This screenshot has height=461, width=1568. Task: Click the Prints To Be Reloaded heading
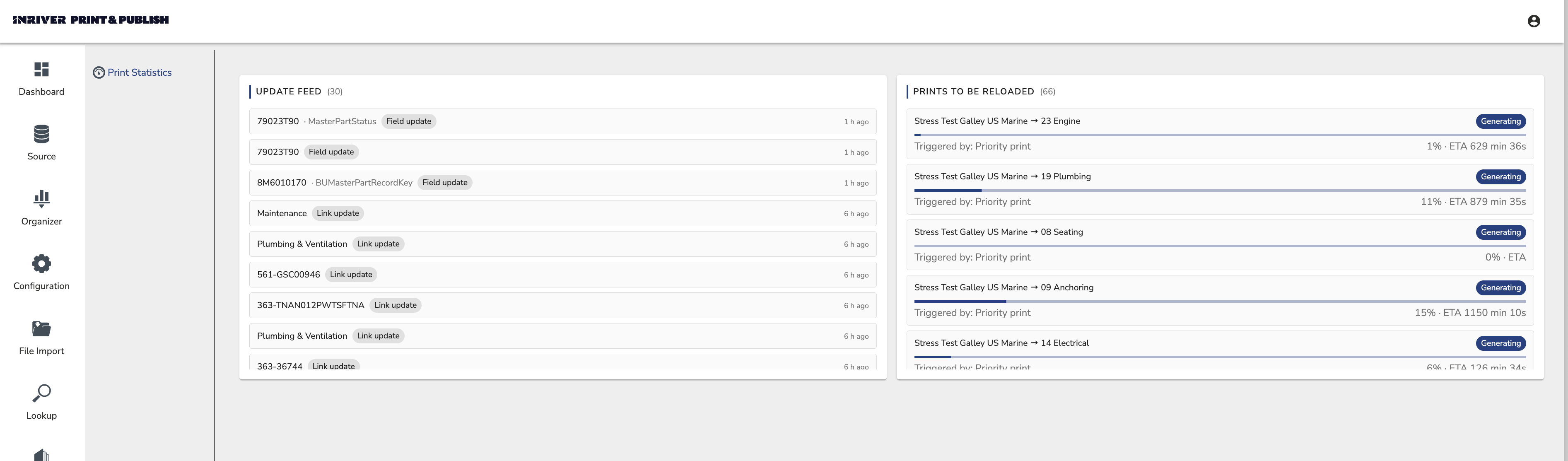(x=973, y=92)
